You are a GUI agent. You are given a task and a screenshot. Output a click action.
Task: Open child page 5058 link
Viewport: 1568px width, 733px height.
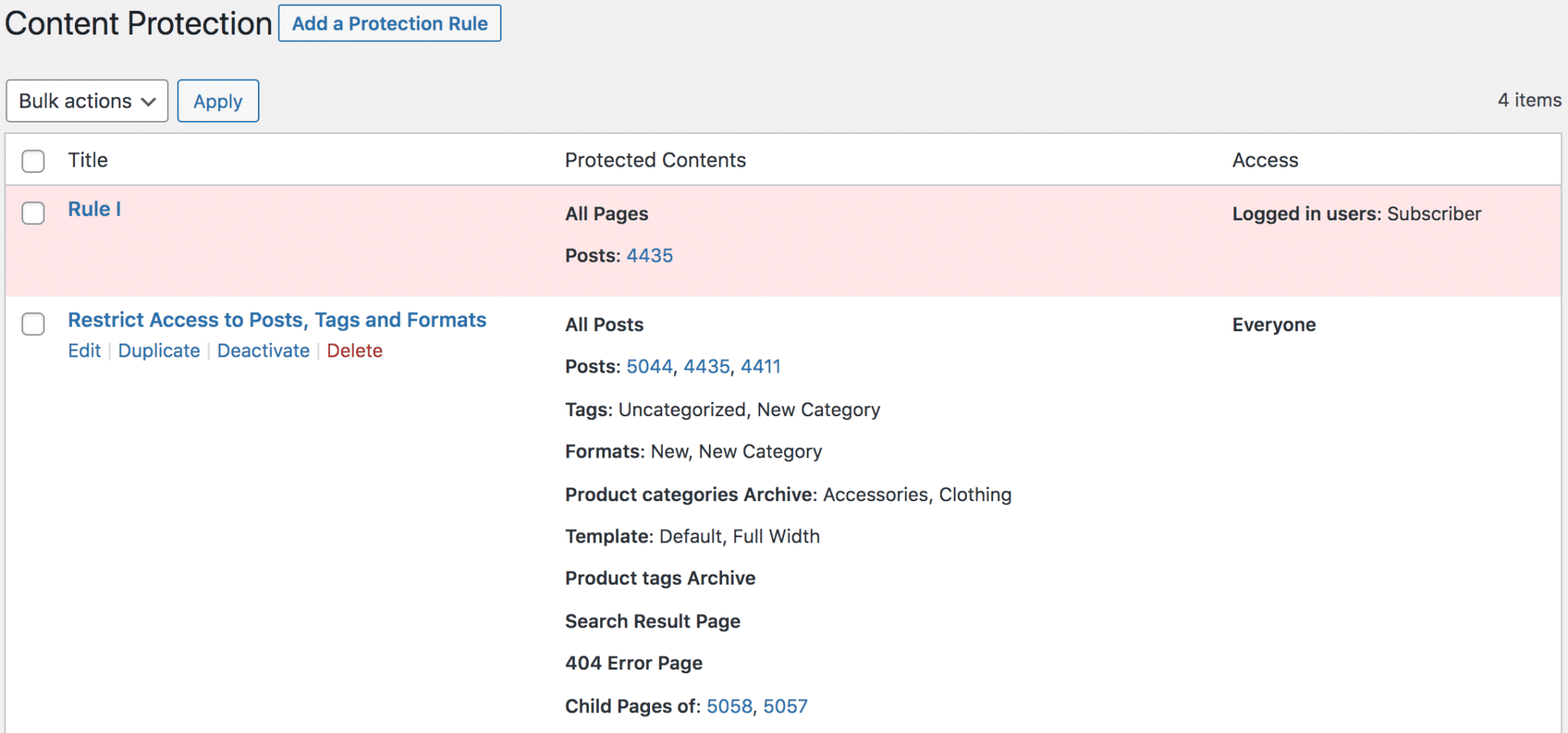coord(730,706)
